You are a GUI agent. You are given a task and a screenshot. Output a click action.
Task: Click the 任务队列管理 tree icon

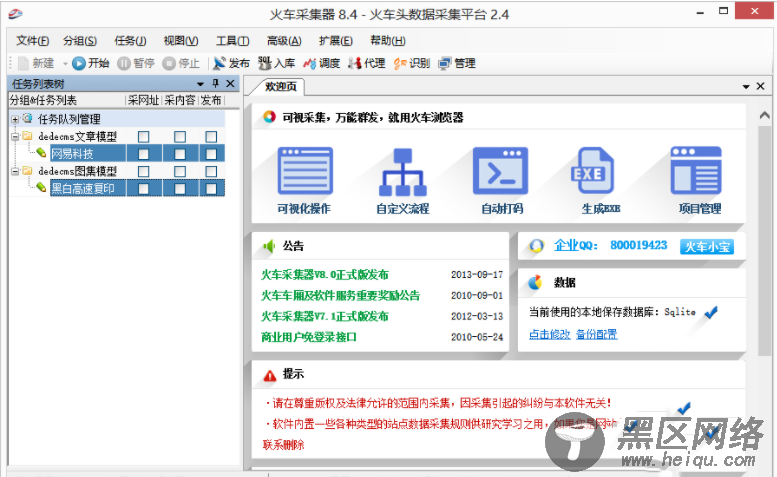point(28,118)
